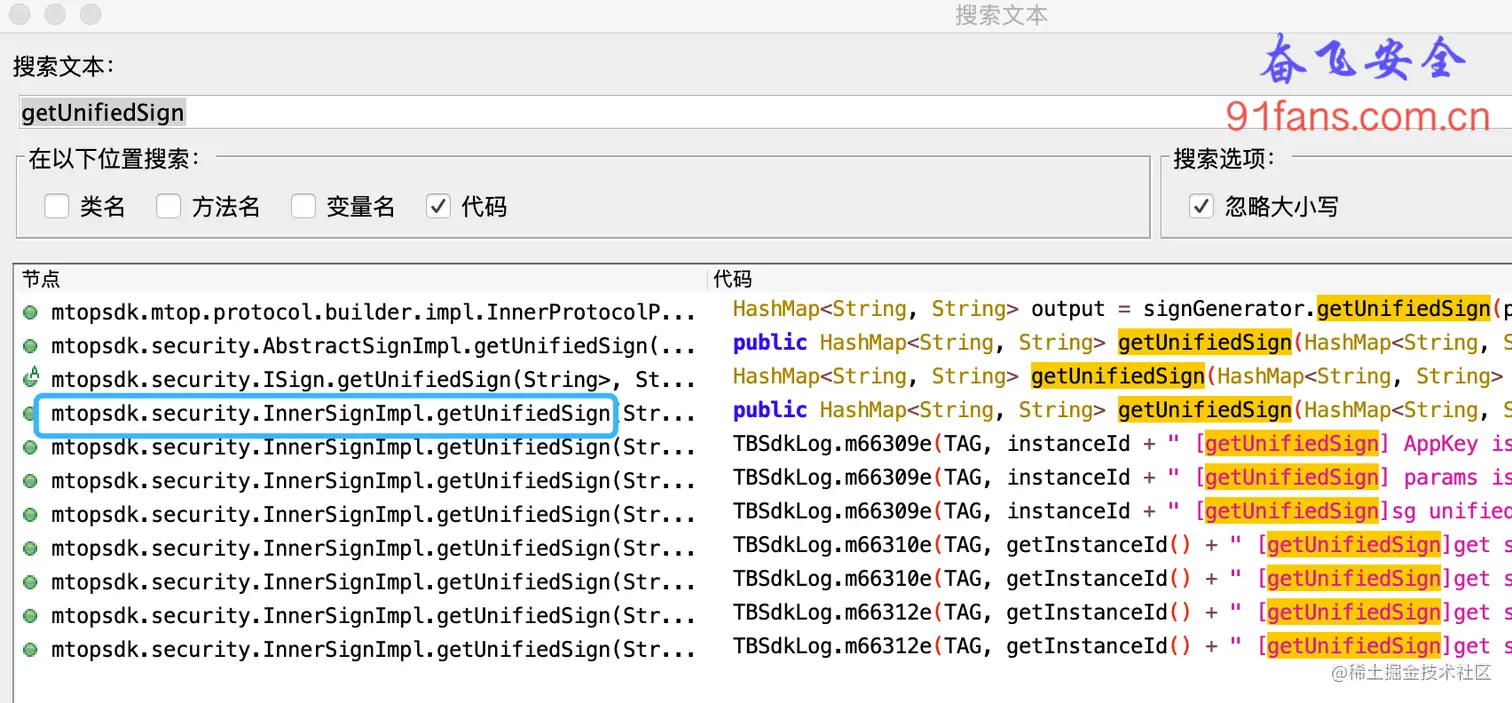Enable the 类名 checkbox
Viewport: 1512px width, 703px height.
(x=56, y=206)
